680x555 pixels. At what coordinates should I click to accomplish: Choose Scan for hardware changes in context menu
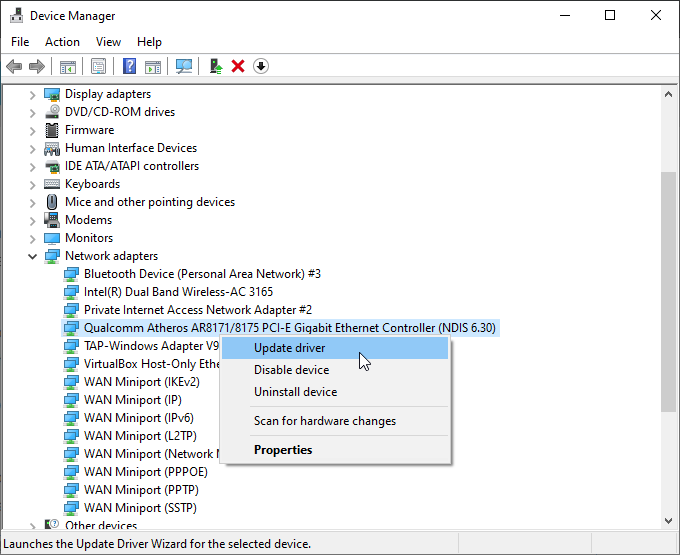click(x=335, y=421)
